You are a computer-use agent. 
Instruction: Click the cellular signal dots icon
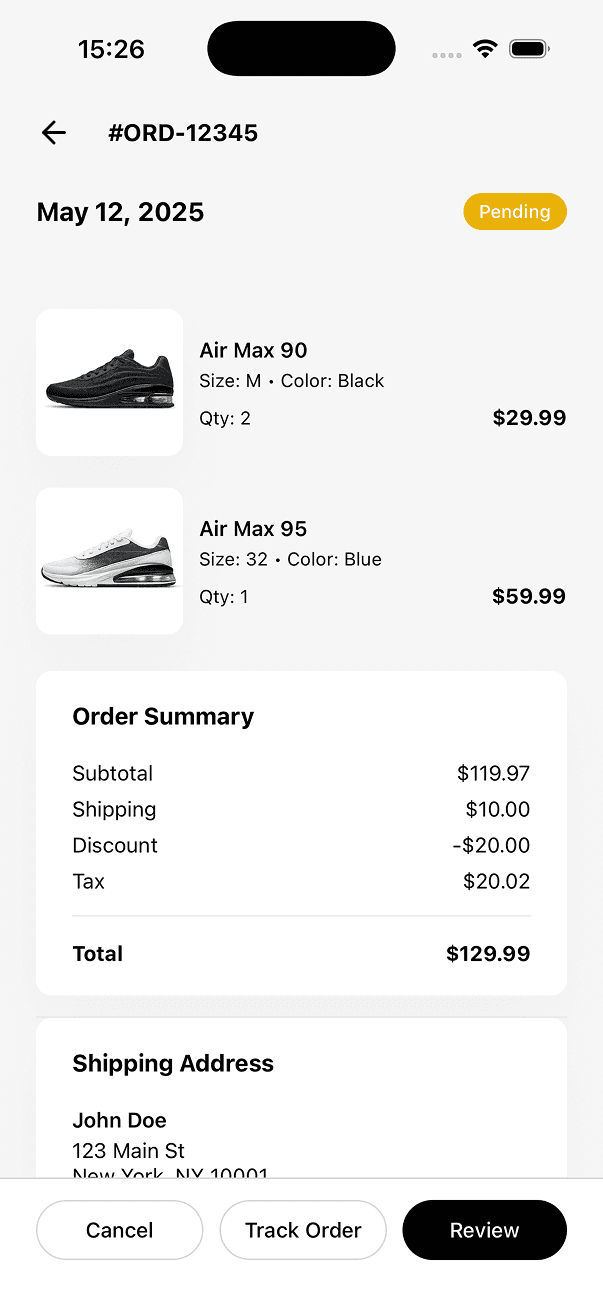click(x=445, y=52)
